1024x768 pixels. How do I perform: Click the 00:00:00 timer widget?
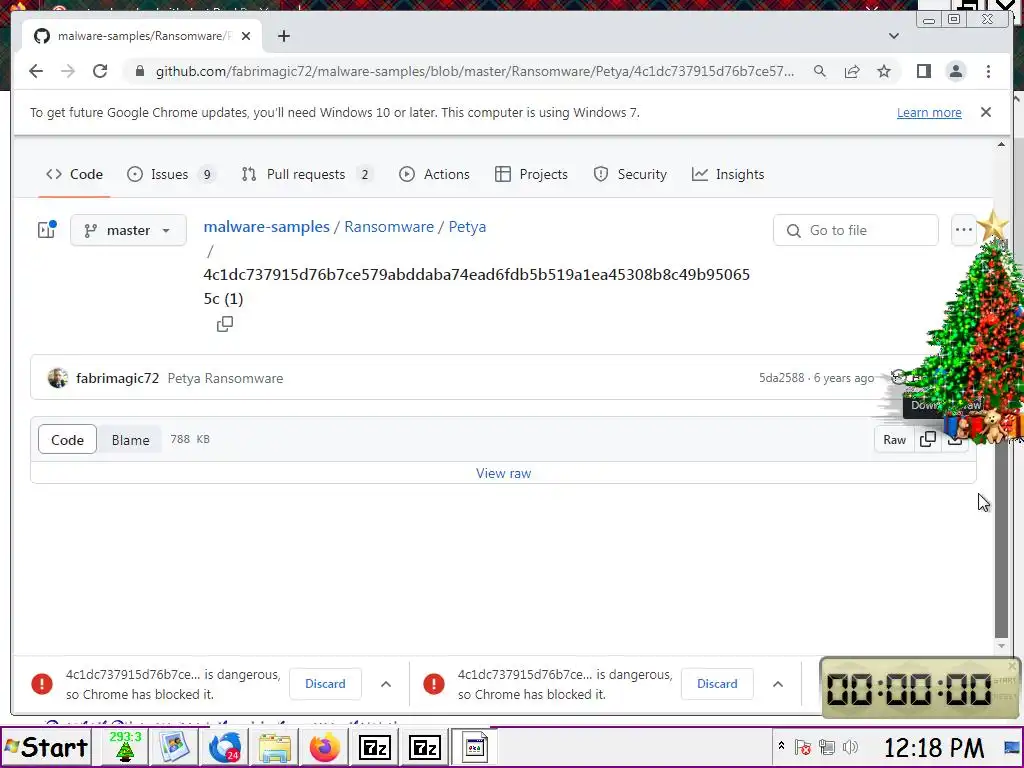pos(919,688)
